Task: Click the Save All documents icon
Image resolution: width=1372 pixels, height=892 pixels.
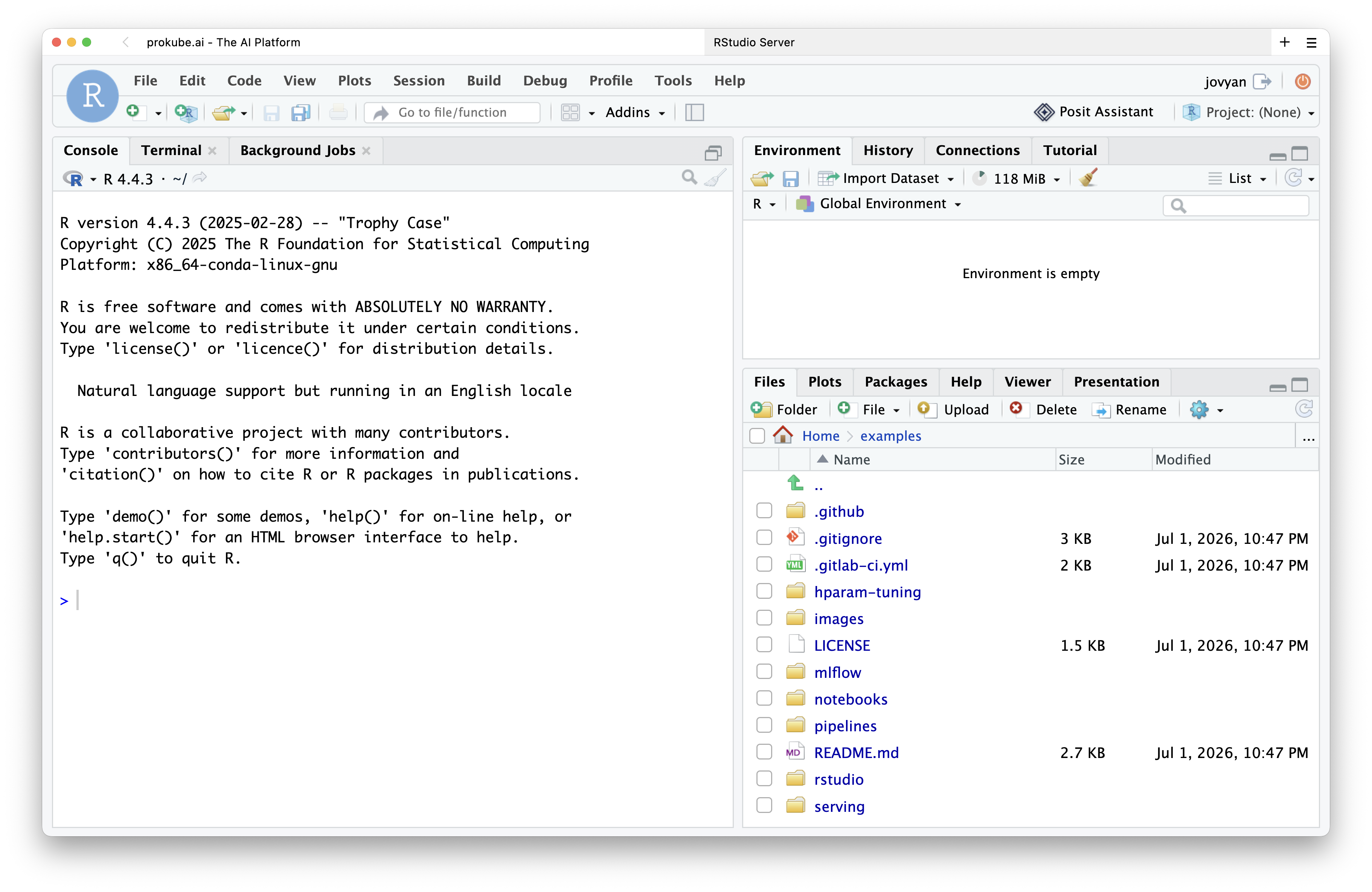Action: pos(300,113)
